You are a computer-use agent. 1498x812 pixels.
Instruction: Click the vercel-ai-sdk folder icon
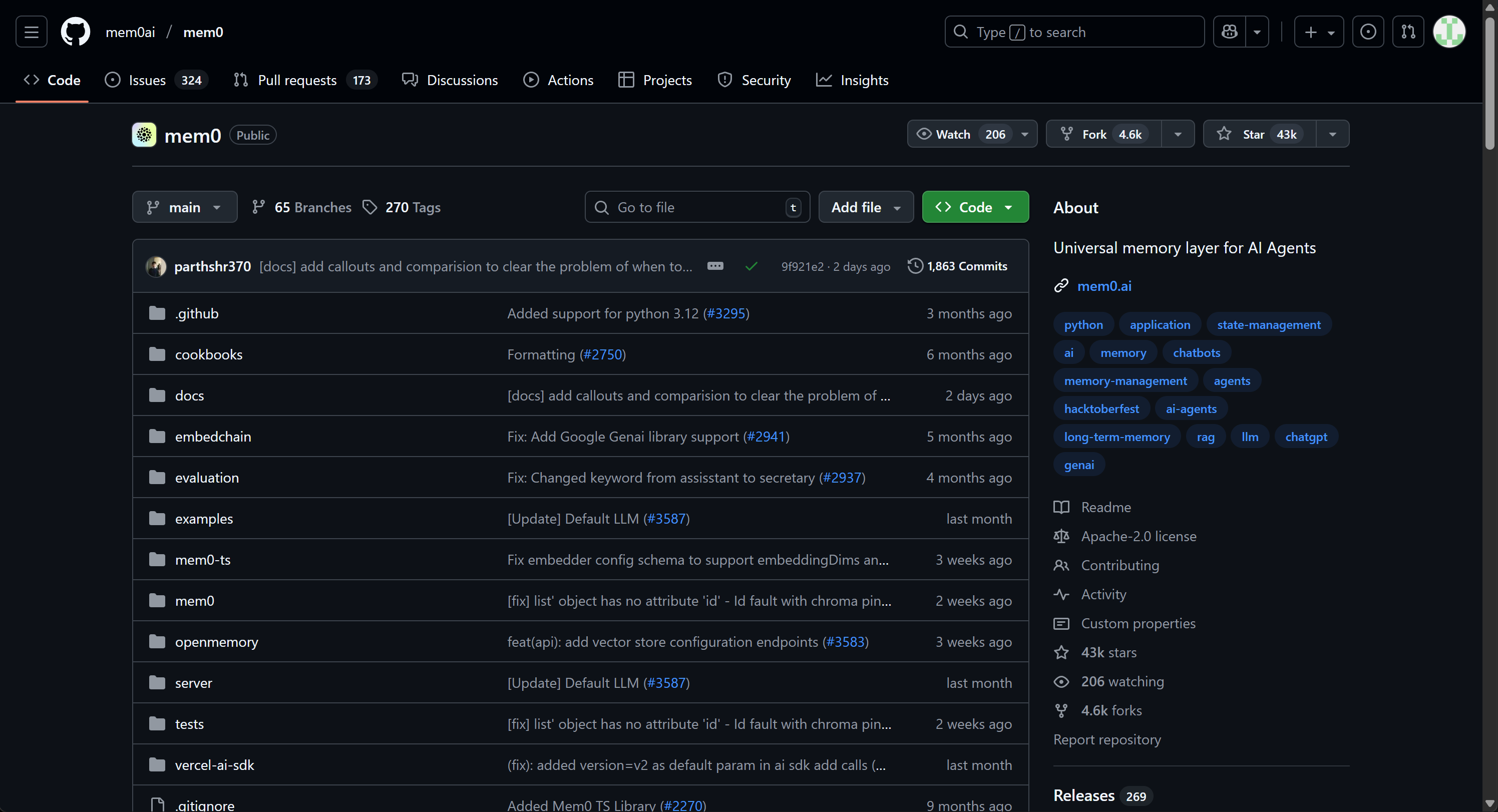(x=157, y=765)
